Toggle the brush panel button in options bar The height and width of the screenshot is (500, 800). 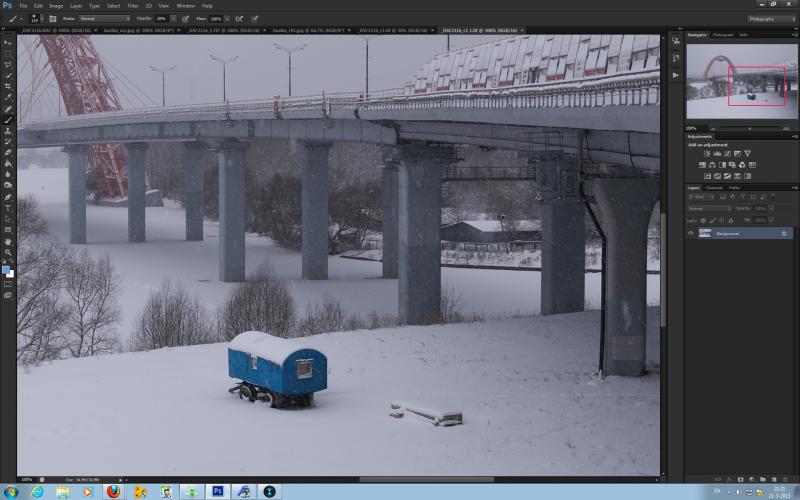point(53,19)
